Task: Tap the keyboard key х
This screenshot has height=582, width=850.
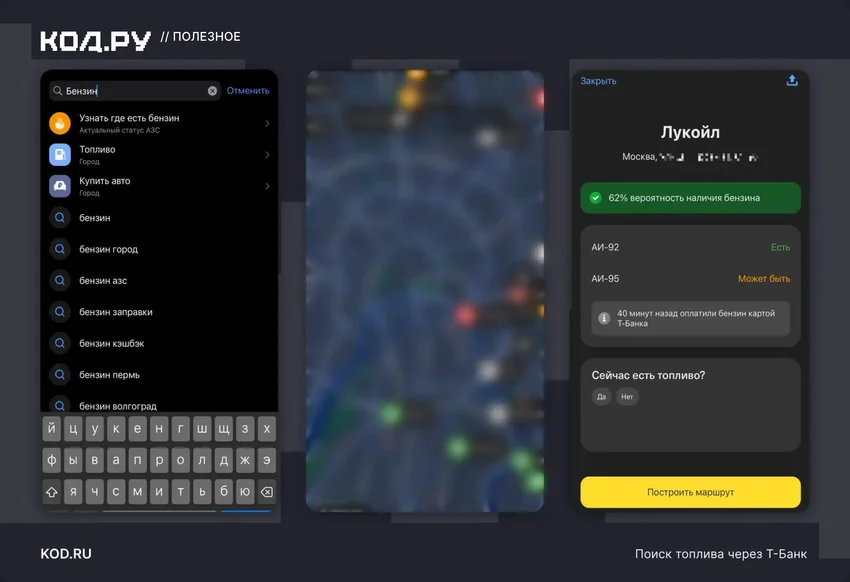Action: click(x=267, y=429)
